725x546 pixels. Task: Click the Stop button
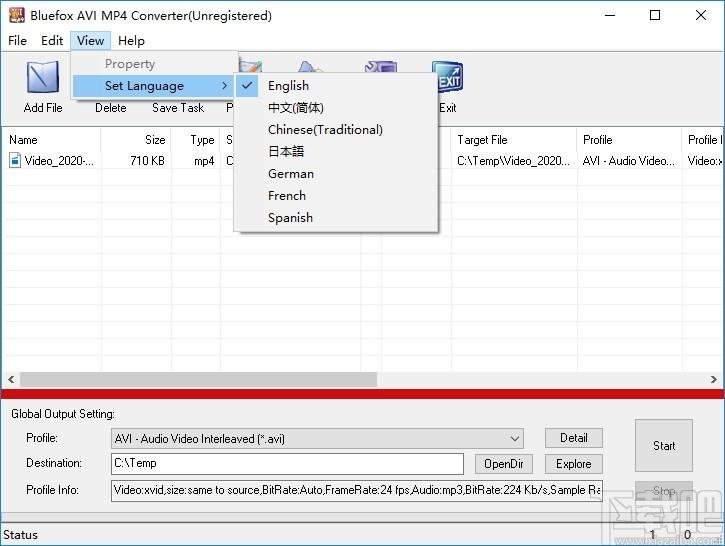point(664,491)
